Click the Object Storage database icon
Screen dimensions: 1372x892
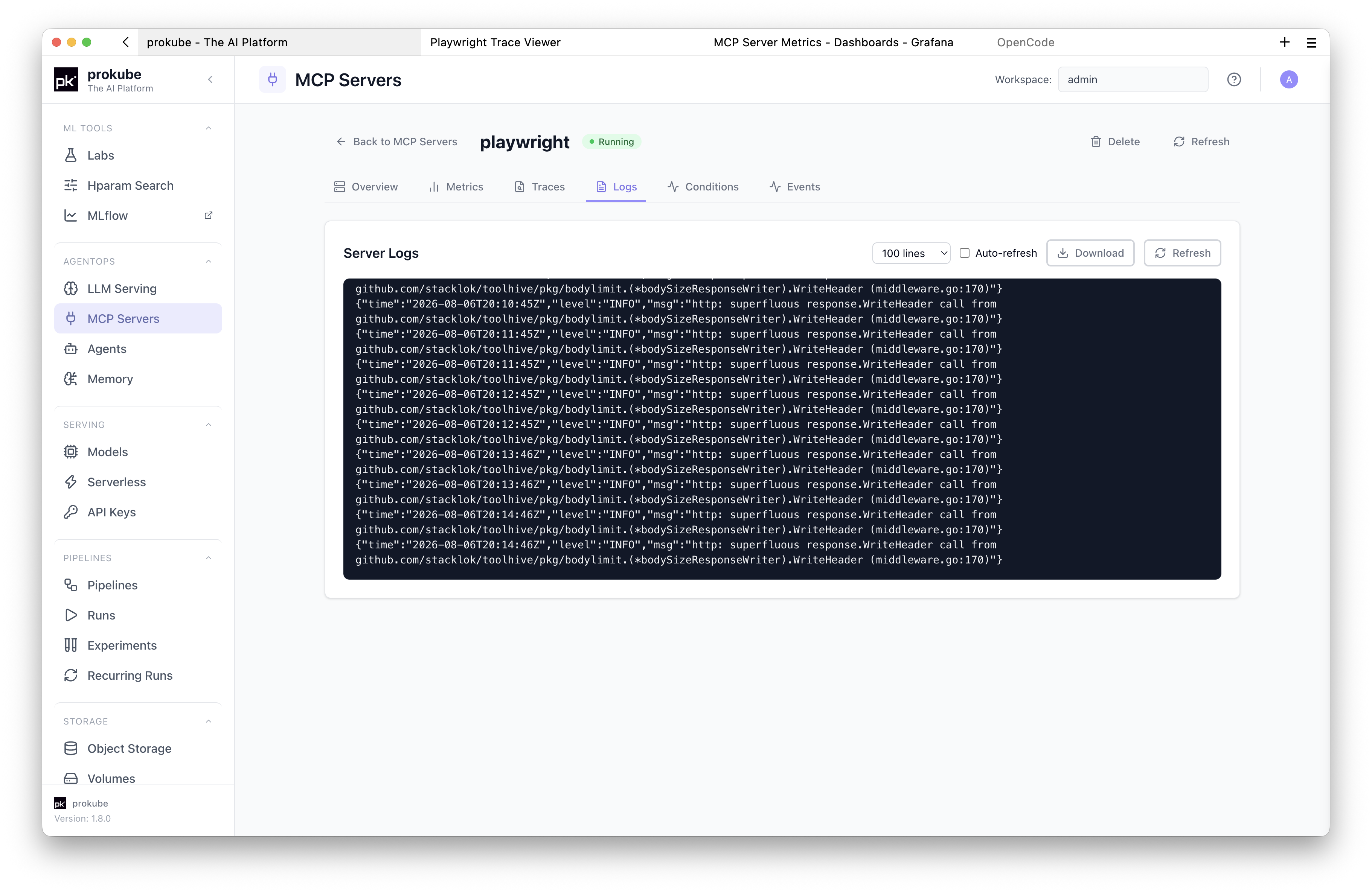pos(70,748)
